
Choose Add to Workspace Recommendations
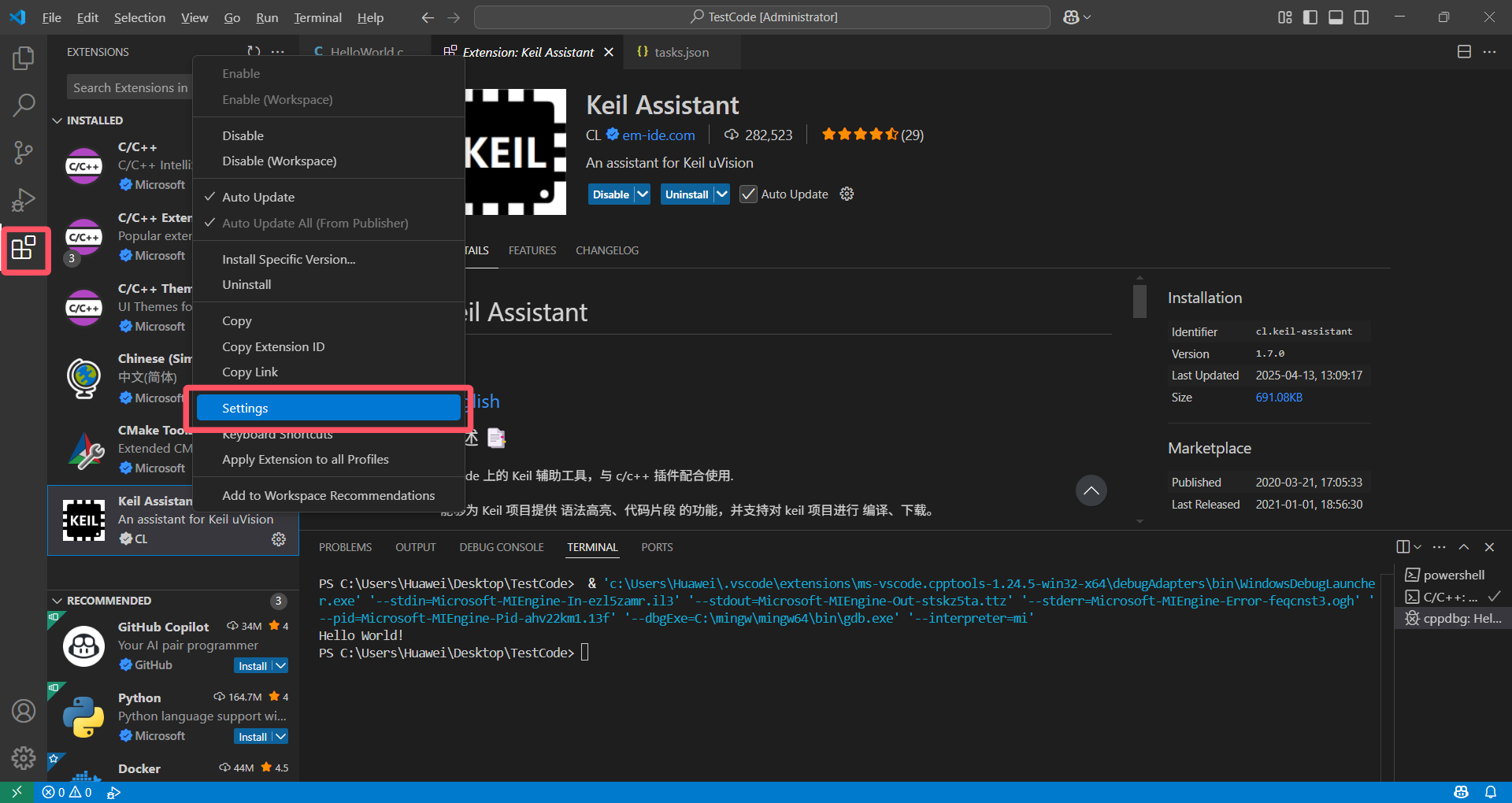328,495
